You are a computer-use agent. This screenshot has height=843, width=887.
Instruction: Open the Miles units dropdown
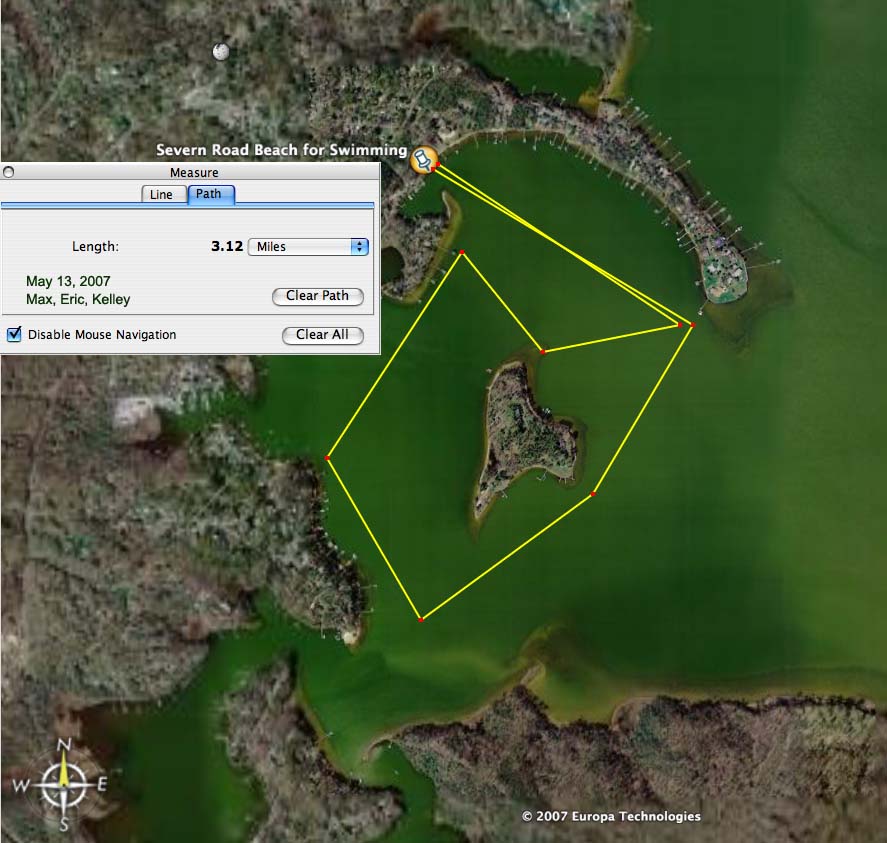tap(308, 247)
